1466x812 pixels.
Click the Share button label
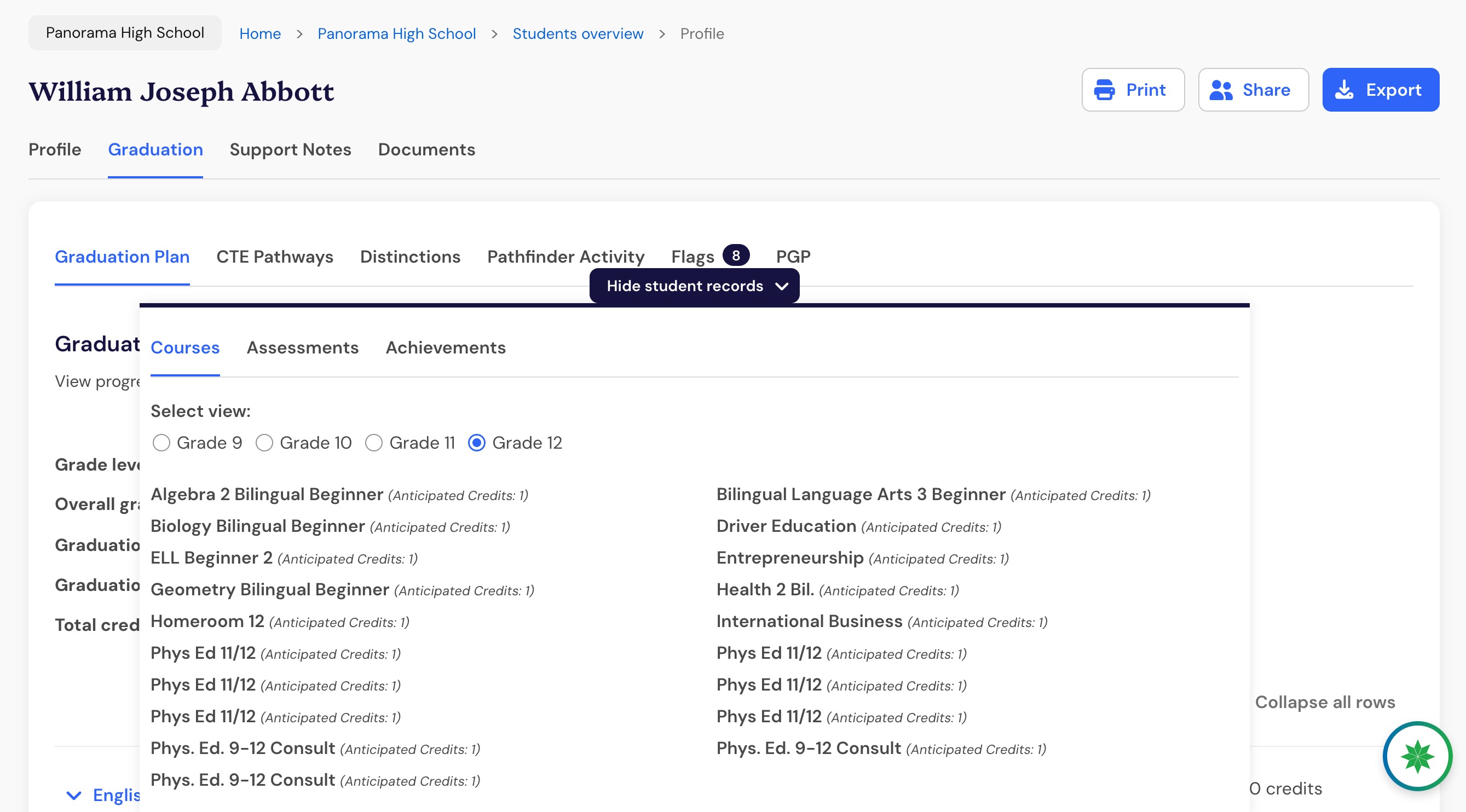pos(1266,90)
